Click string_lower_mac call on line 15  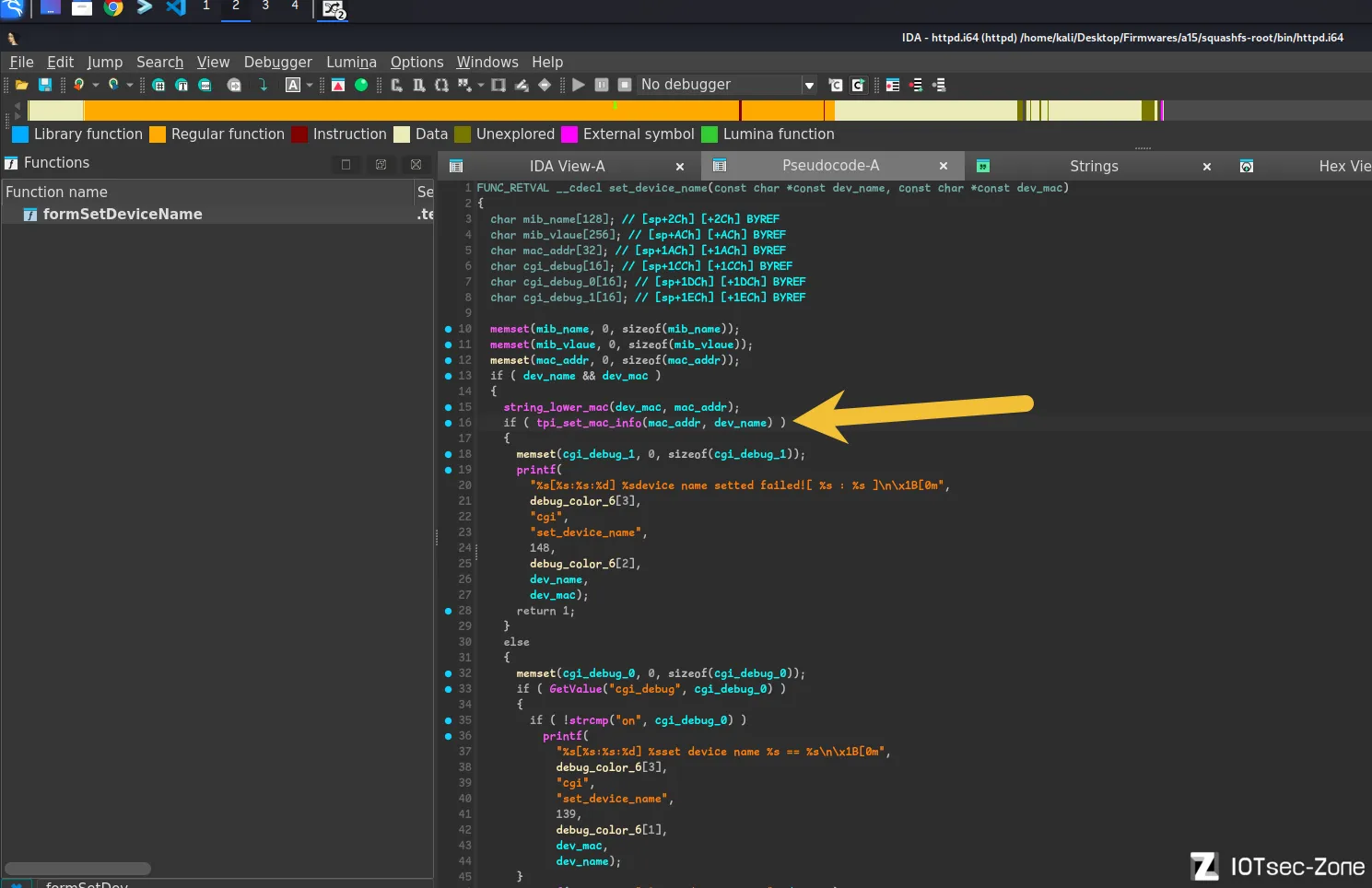click(556, 407)
